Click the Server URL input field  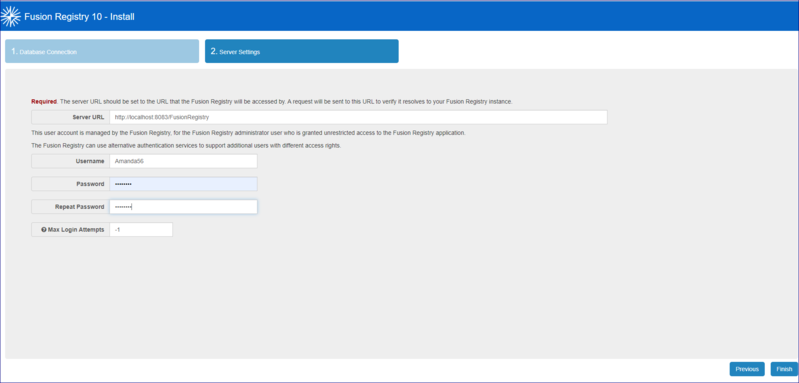[358, 117]
